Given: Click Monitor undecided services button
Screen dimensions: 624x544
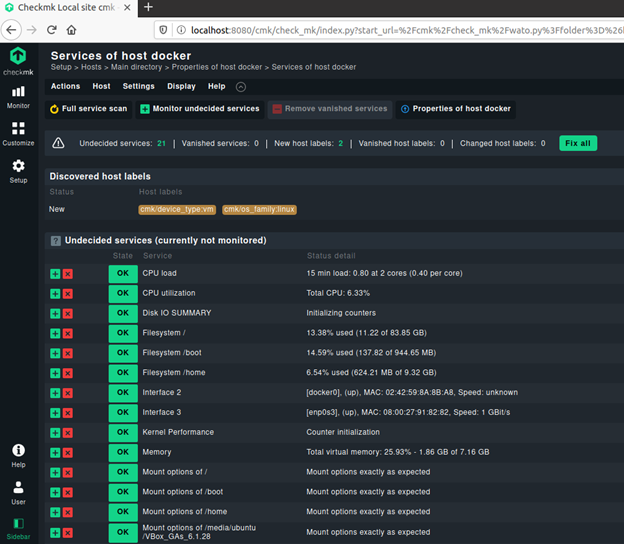Looking at the screenshot, I should (x=199, y=109).
